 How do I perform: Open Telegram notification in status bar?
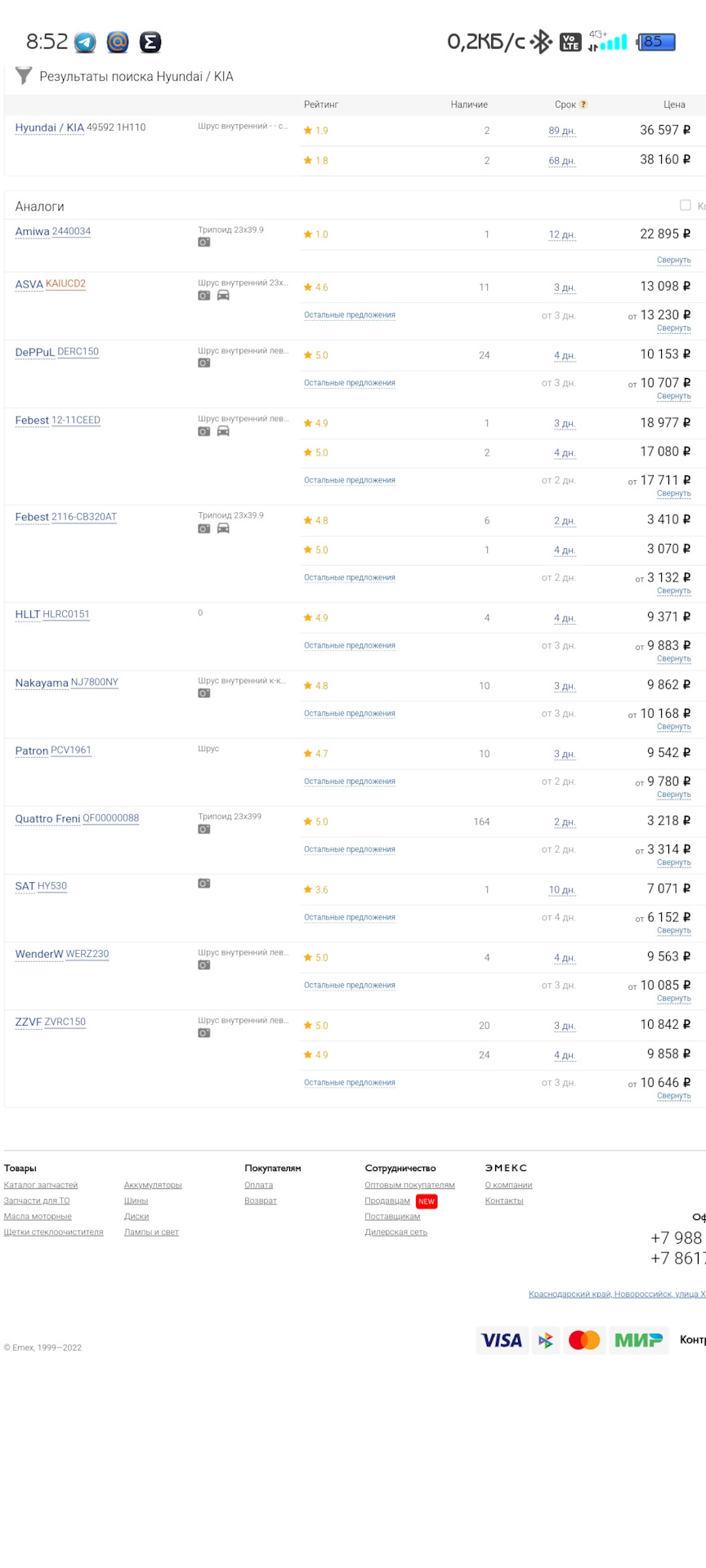85,42
